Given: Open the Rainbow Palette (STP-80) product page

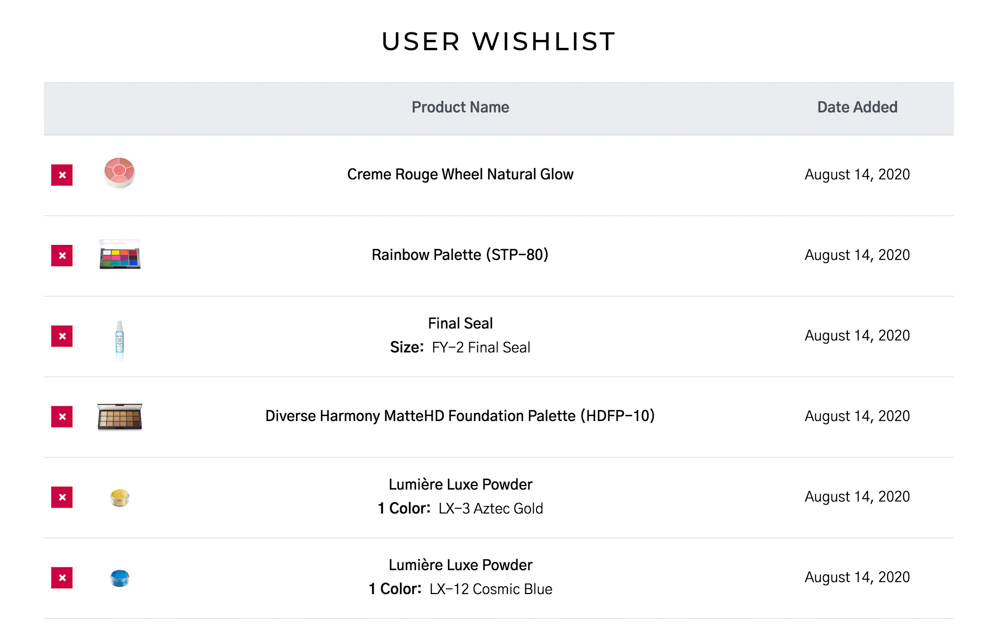Looking at the screenshot, I should click(x=460, y=254).
